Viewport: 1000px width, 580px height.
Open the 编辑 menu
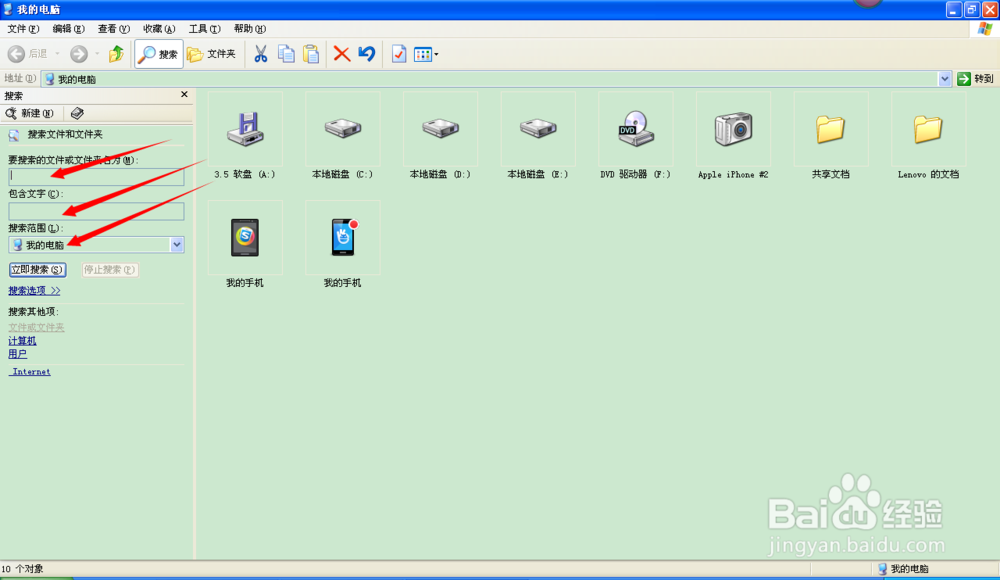(x=68, y=29)
